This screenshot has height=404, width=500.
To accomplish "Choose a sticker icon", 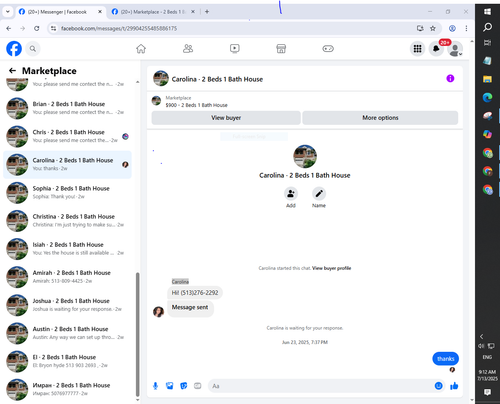I will click(x=184, y=386).
